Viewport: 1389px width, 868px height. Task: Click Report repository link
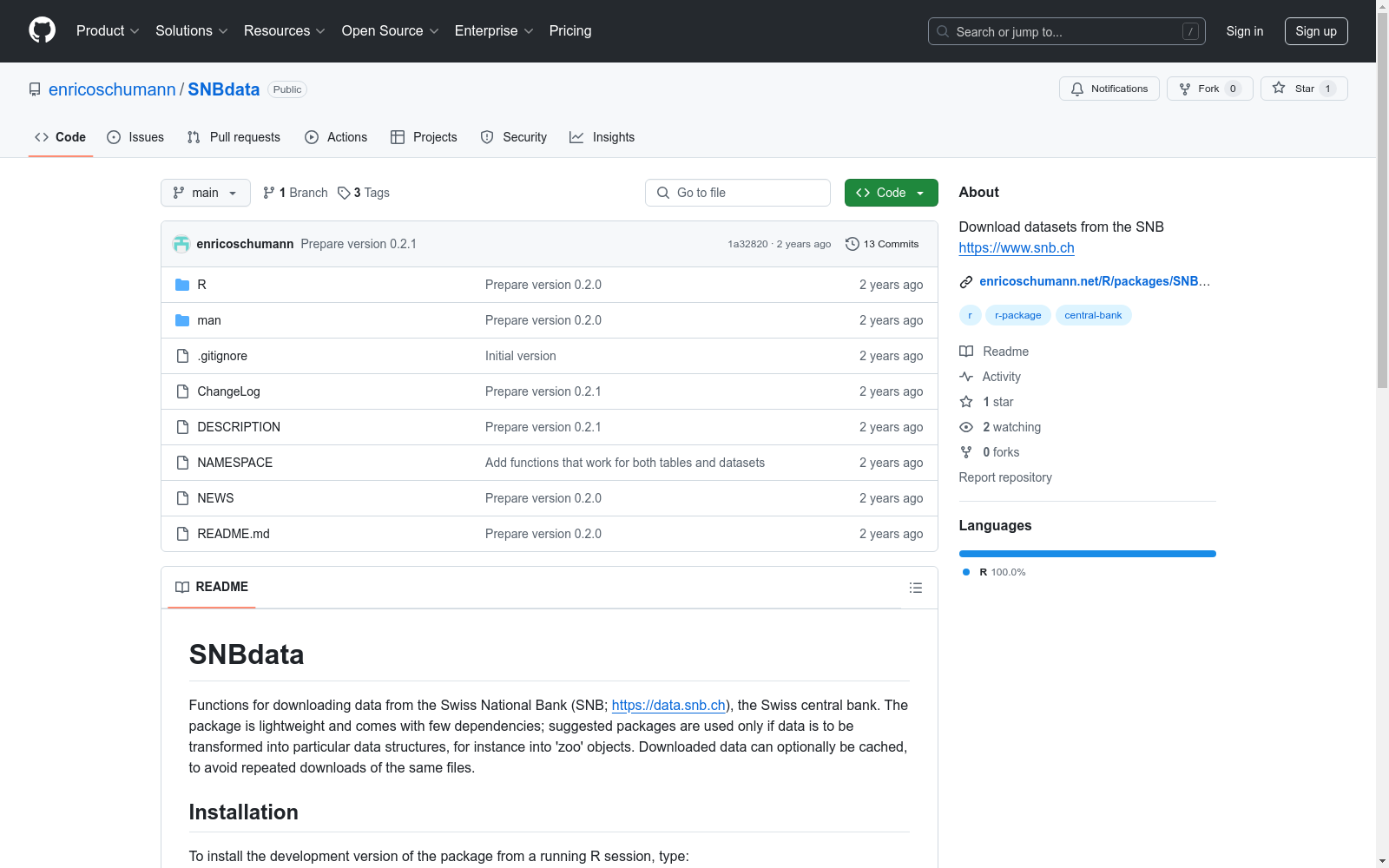(x=1005, y=477)
